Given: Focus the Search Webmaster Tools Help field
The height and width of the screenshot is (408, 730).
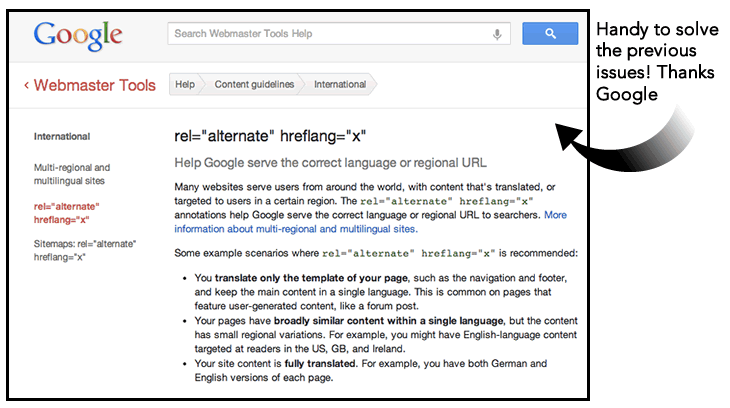Looking at the screenshot, I should [x=338, y=34].
